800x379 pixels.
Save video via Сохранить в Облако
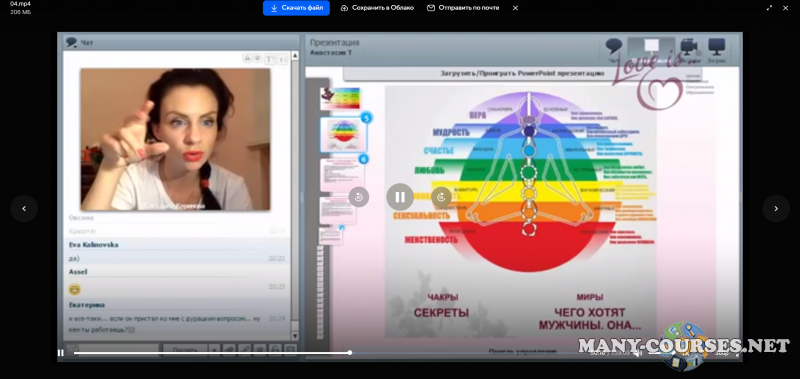tap(377, 8)
